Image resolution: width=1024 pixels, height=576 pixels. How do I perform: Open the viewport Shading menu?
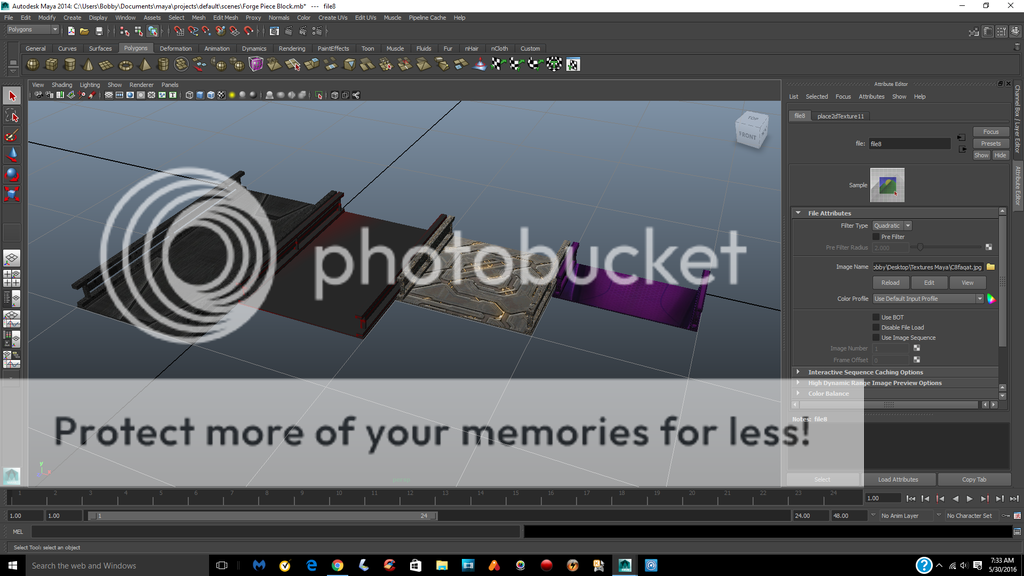point(62,85)
